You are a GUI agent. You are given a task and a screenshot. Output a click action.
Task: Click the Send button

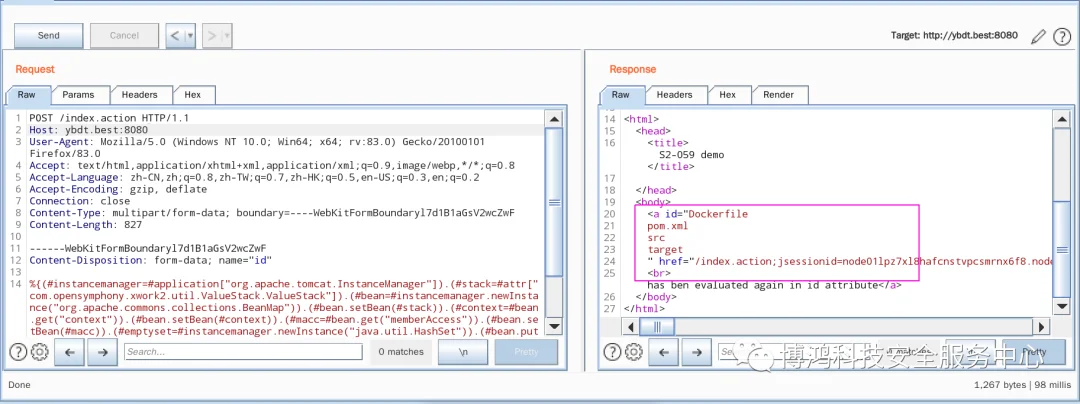coord(48,36)
